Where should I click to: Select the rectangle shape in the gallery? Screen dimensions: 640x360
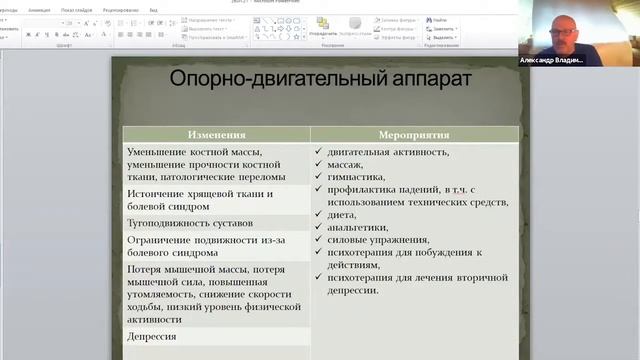280,21
